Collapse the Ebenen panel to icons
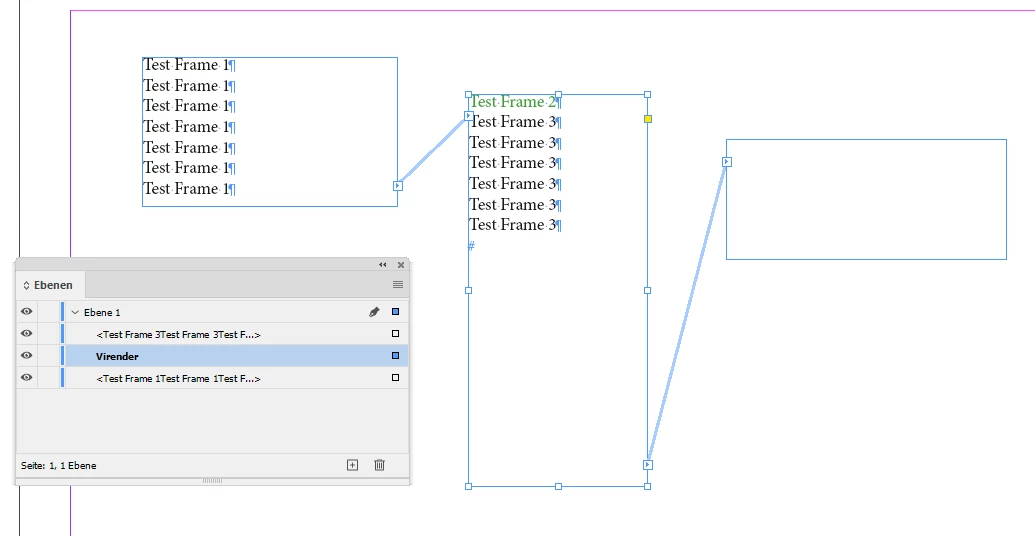 tap(383, 265)
